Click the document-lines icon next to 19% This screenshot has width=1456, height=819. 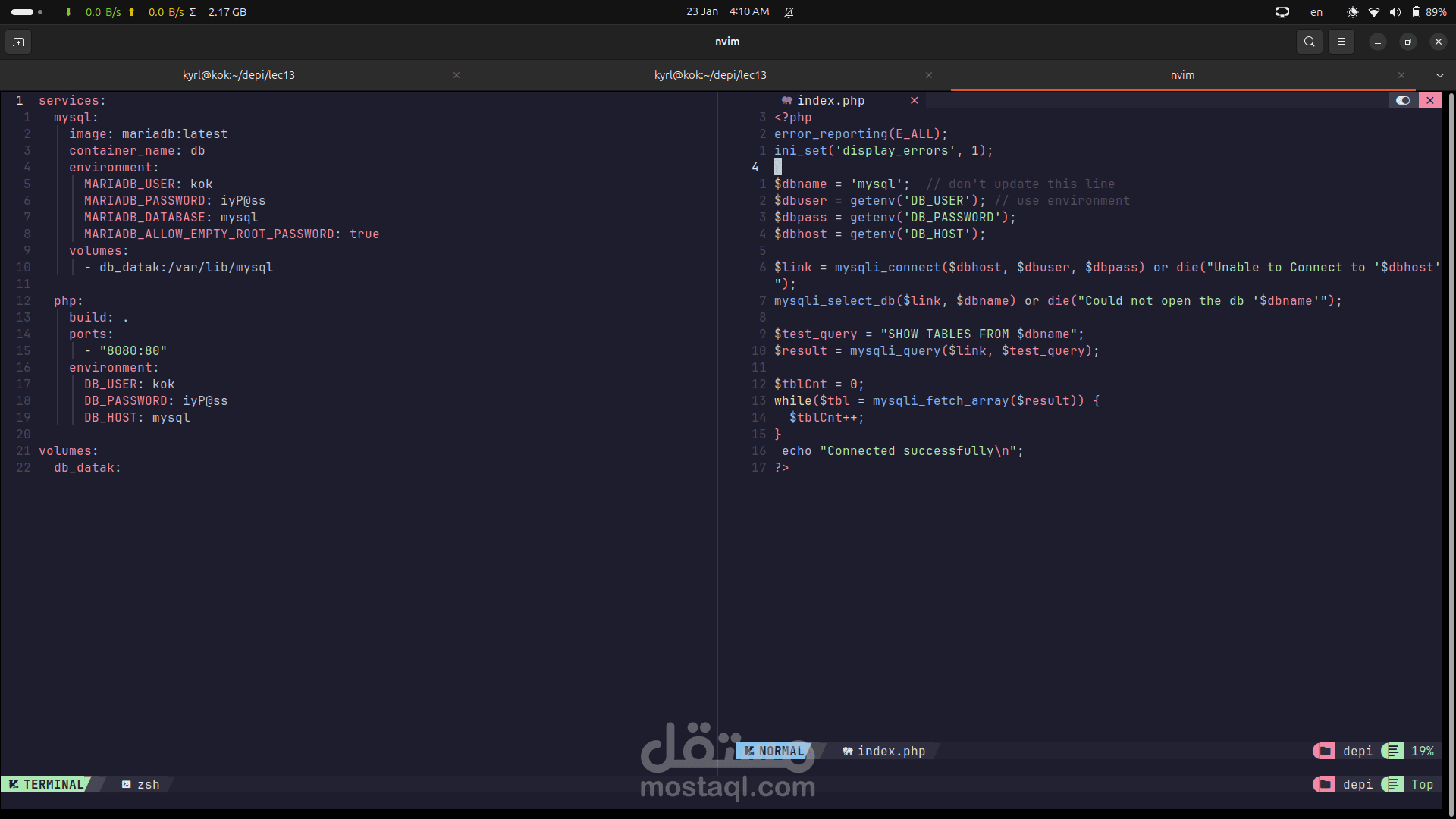[x=1393, y=751]
